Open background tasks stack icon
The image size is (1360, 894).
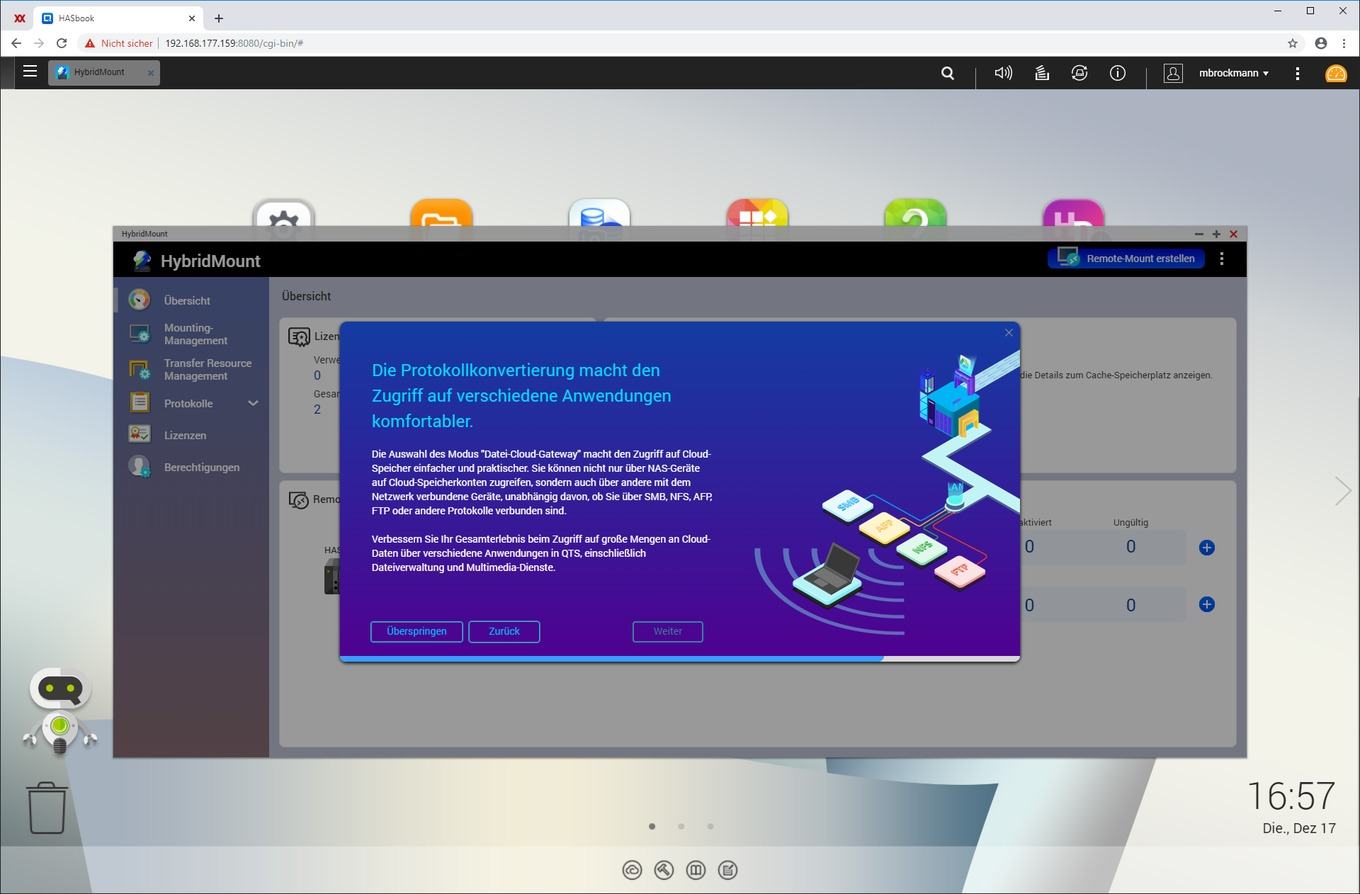(x=1041, y=73)
